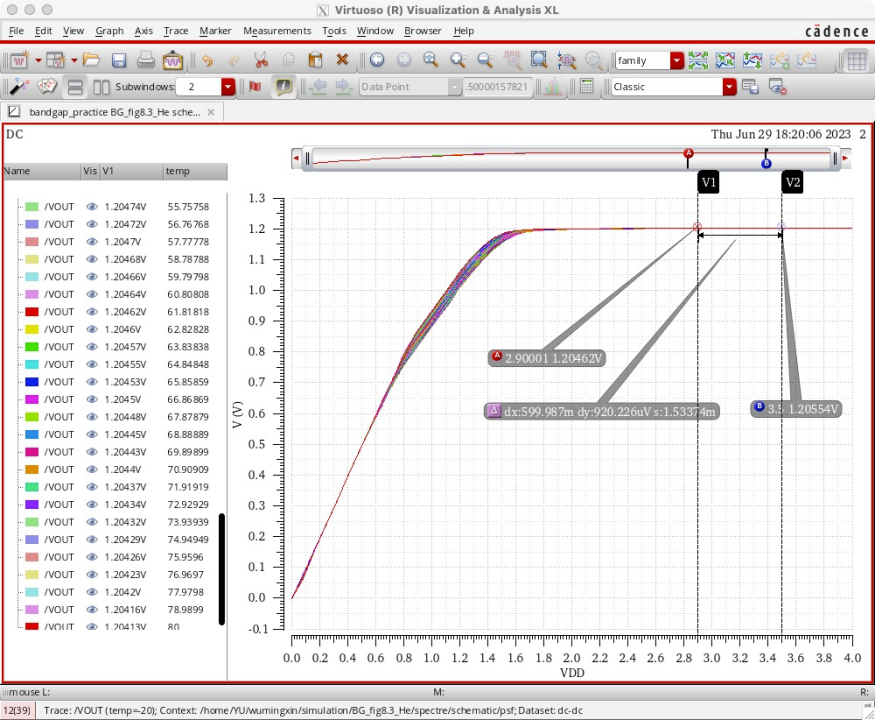Open the Subwindows count dropdown
875x720 pixels.
[228, 87]
